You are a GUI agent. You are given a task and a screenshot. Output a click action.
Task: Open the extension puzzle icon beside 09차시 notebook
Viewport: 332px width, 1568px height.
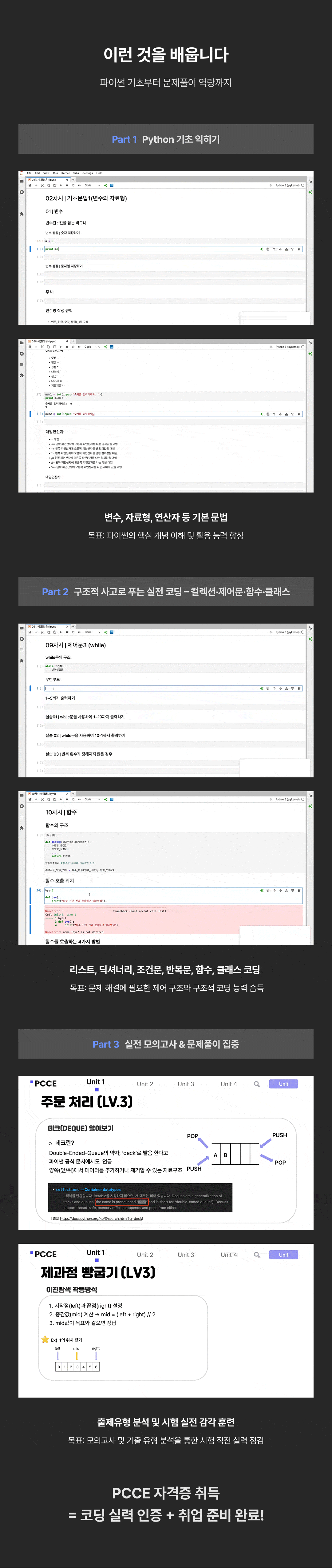(22, 660)
